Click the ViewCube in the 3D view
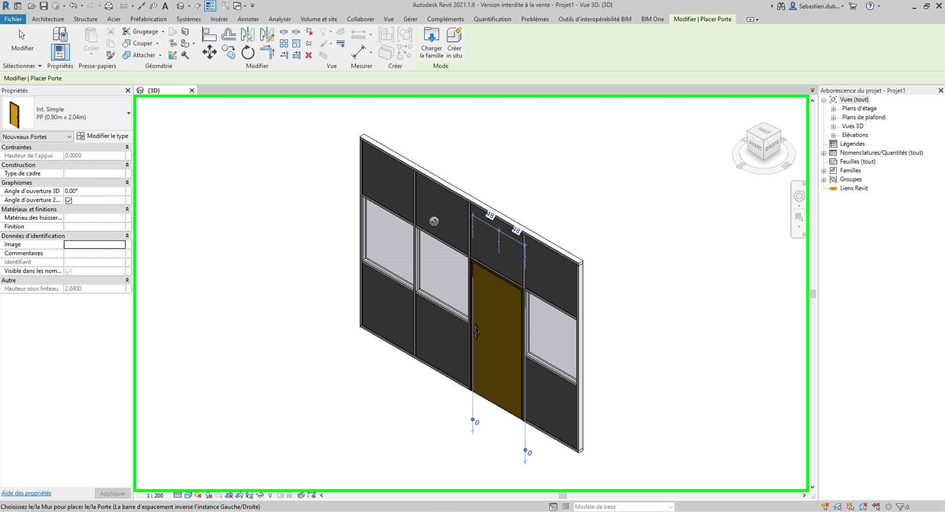The width and height of the screenshot is (945, 512). coord(762,142)
